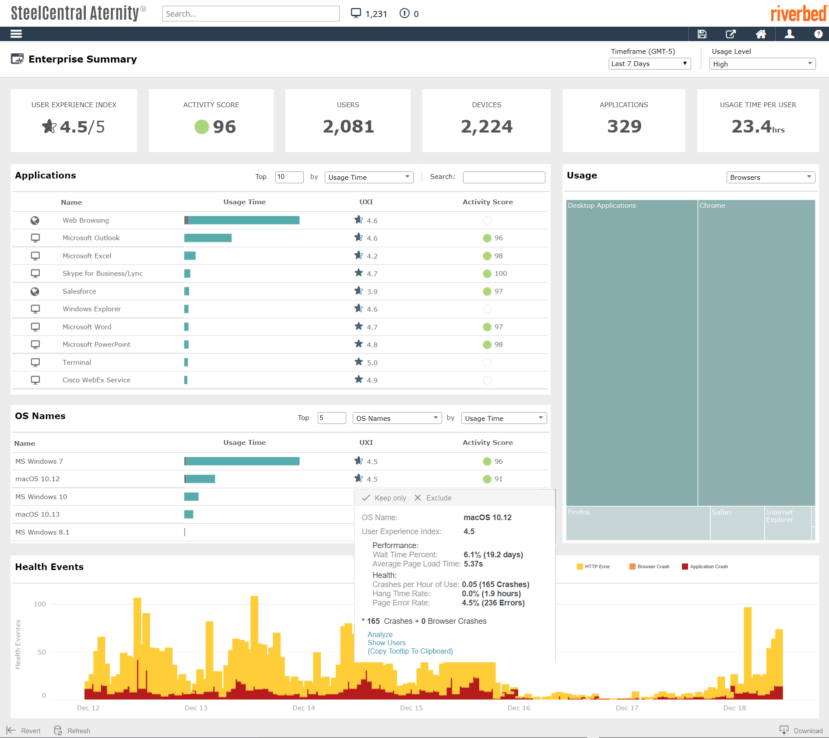
Task: Click the Skype activity score 100
Action: 501,273
